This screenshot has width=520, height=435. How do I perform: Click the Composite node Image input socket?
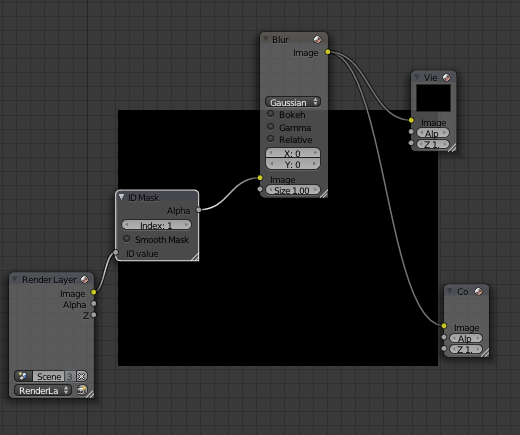tap(444, 326)
